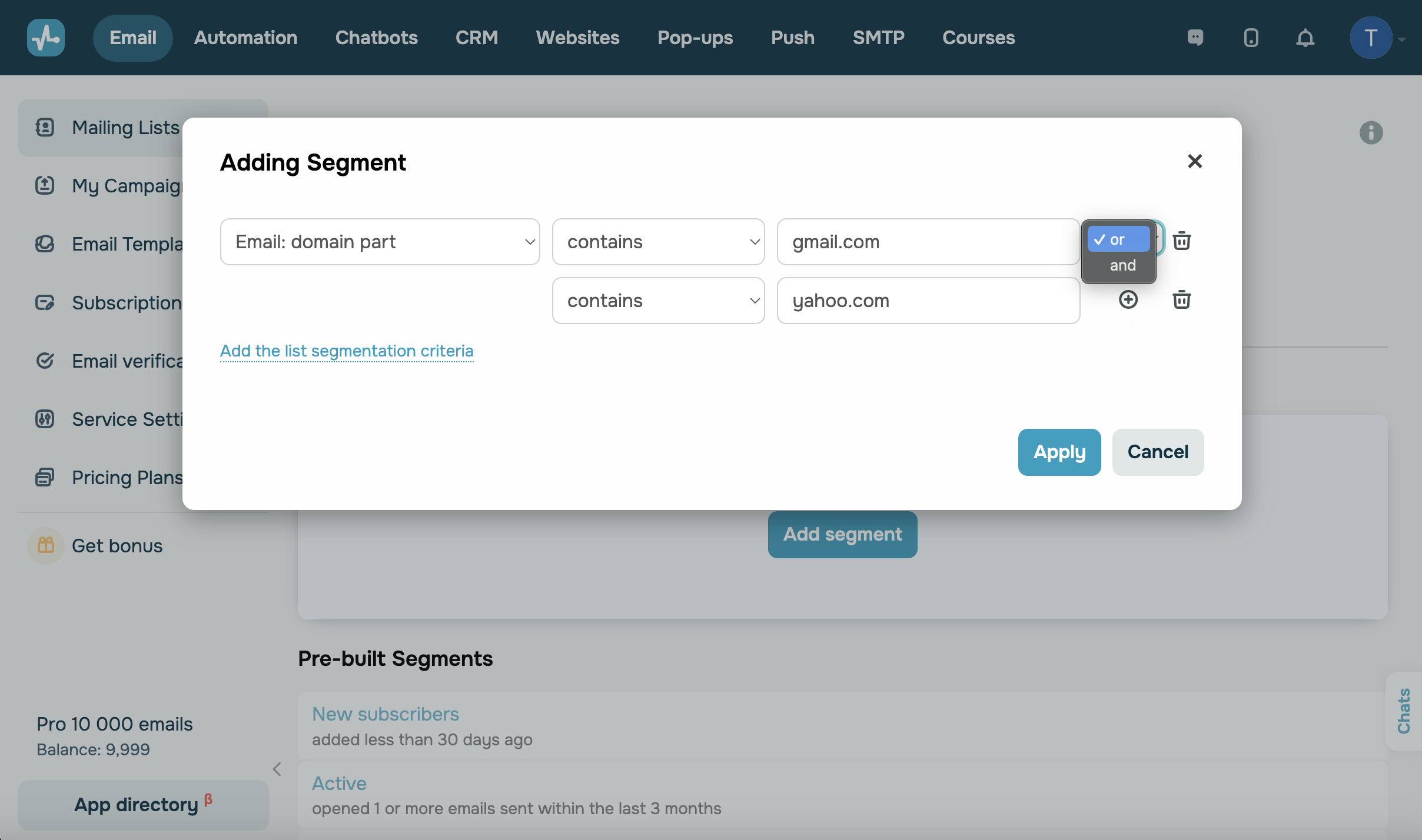1422x840 pixels.
Task: Click the SendPulse logo icon
Action: [46, 38]
